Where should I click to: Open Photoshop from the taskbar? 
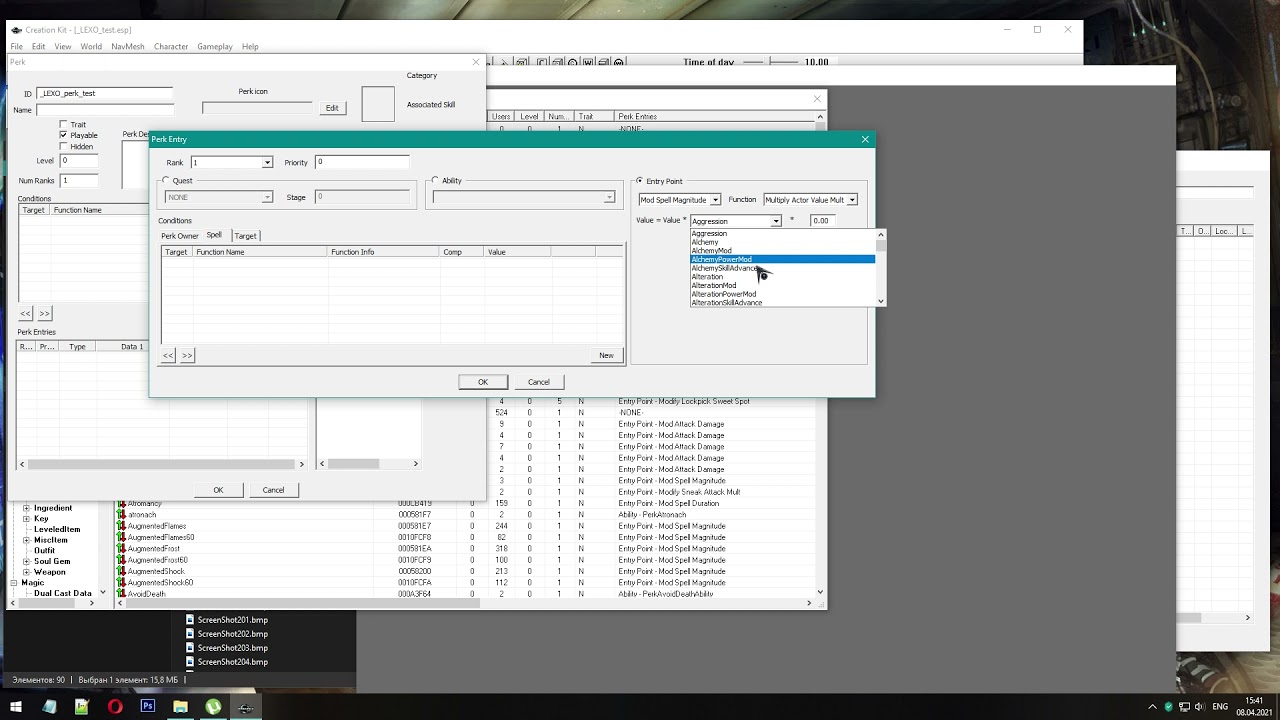pos(148,706)
